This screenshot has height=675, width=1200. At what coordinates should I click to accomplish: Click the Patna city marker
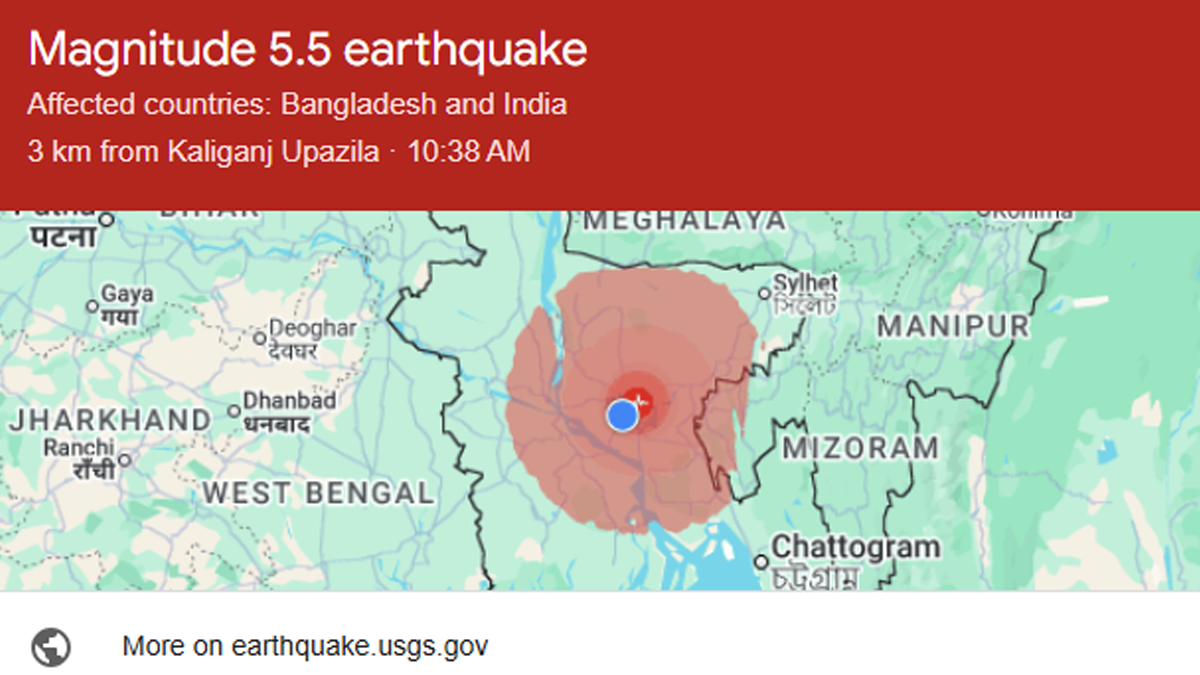tap(106, 220)
